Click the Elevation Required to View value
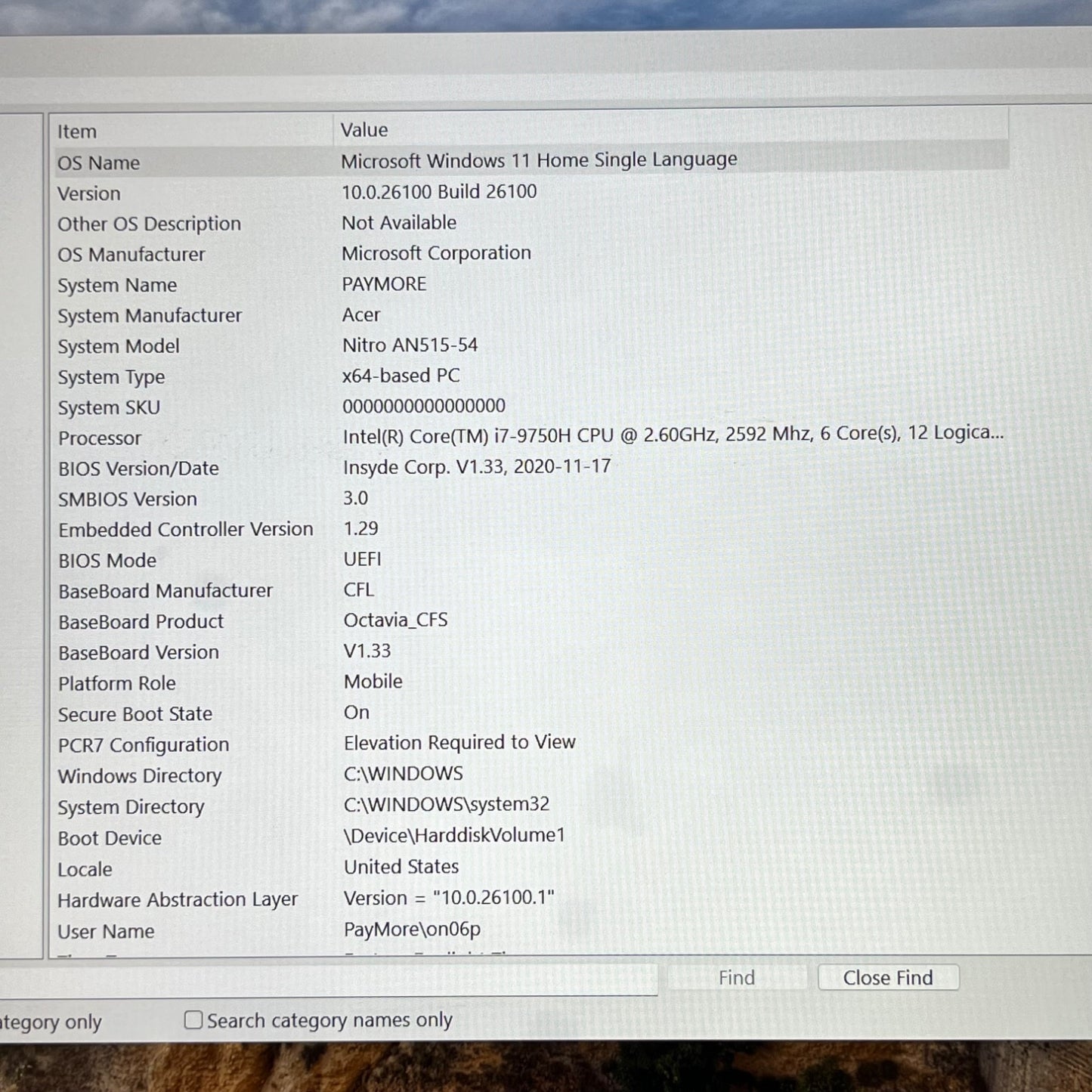The width and height of the screenshot is (1092, 1092). [459, 743]
